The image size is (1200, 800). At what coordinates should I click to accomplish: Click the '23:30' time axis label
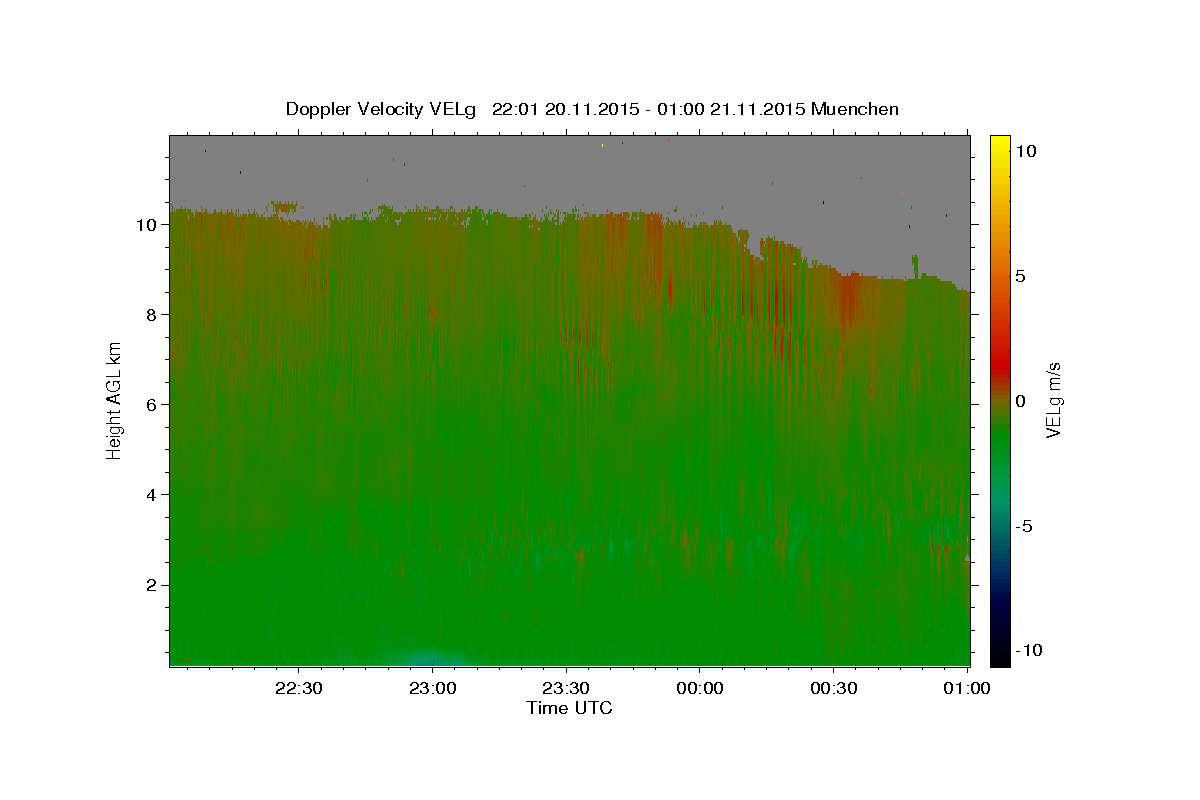[x=566, y=688]
